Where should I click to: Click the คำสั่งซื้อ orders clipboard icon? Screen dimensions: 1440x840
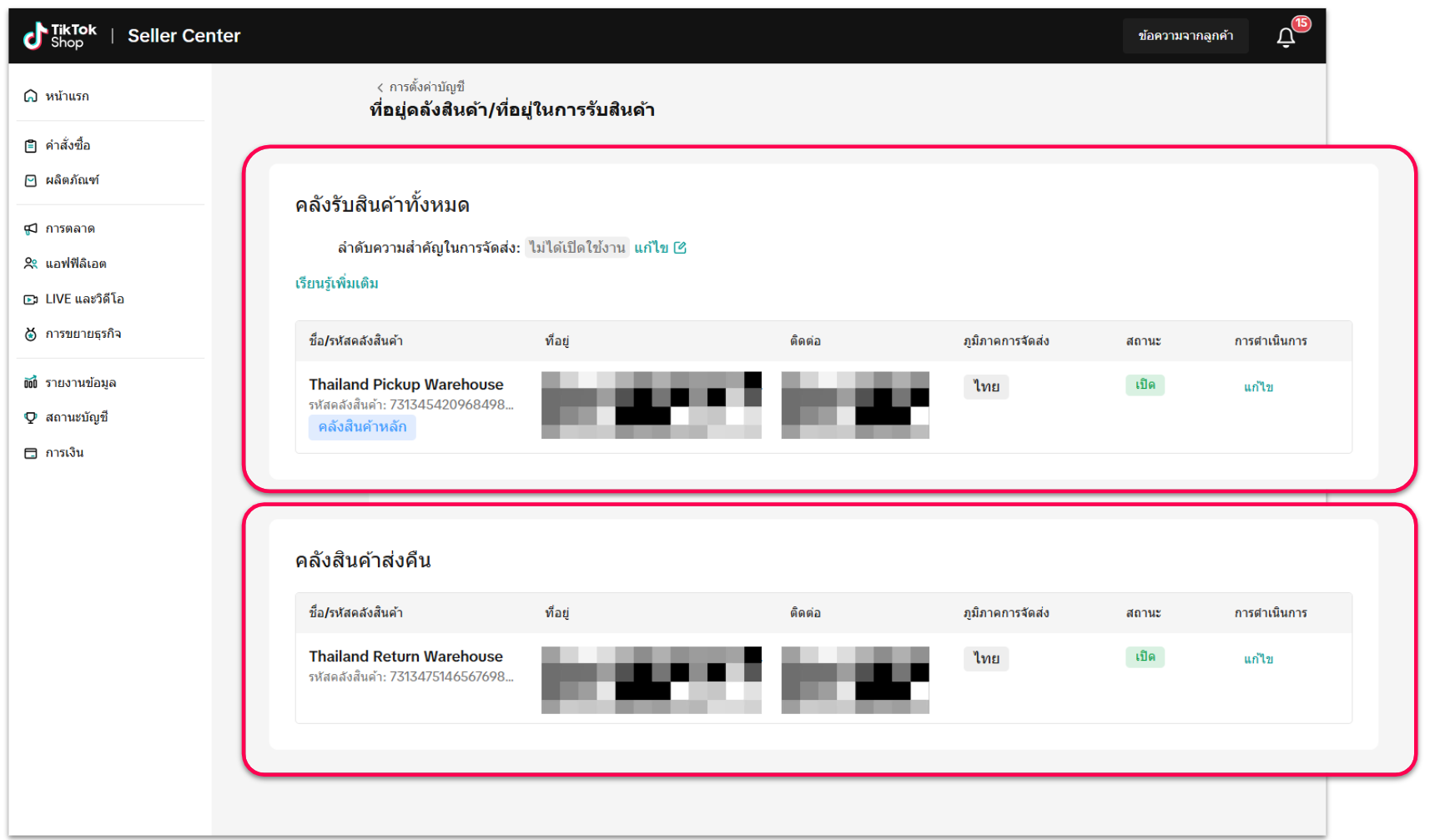point(31,146)
